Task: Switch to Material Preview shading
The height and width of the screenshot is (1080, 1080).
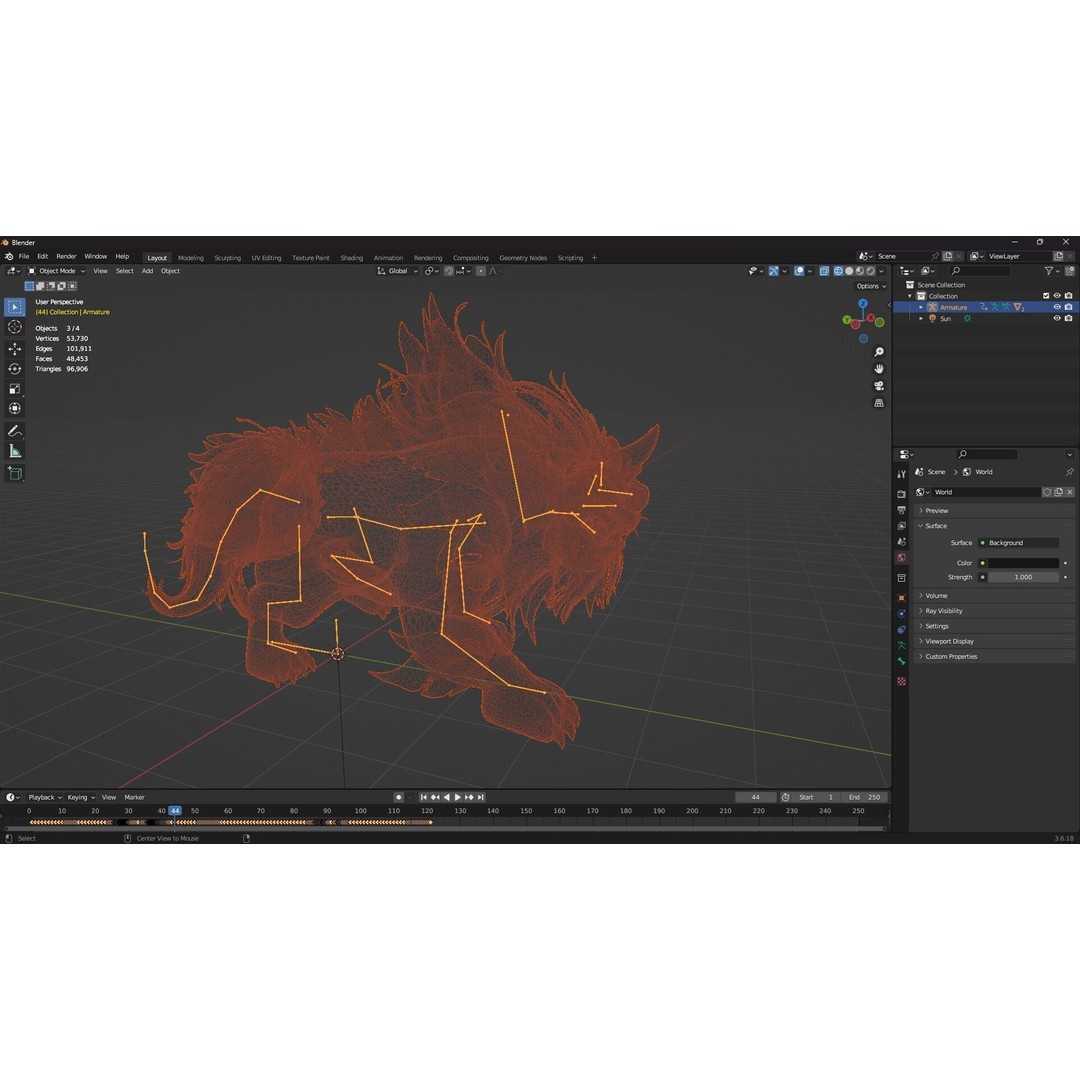Action: click(x=860, y=271)
